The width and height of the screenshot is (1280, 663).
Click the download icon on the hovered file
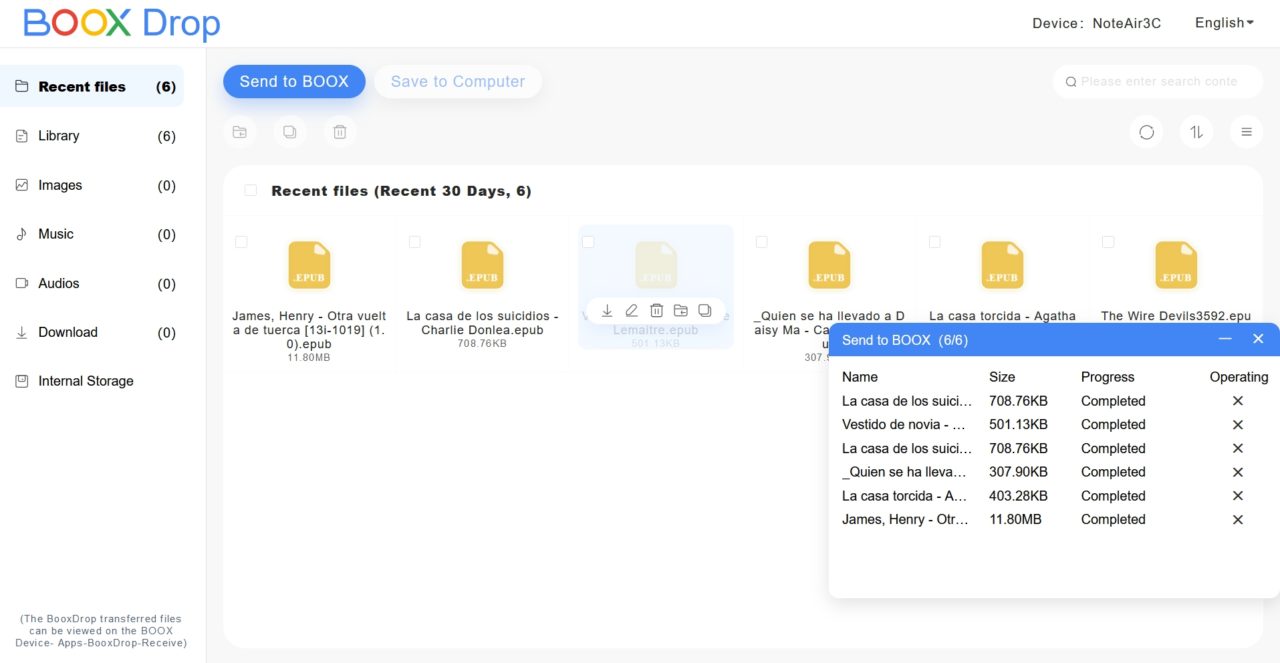tap(607, 311)
